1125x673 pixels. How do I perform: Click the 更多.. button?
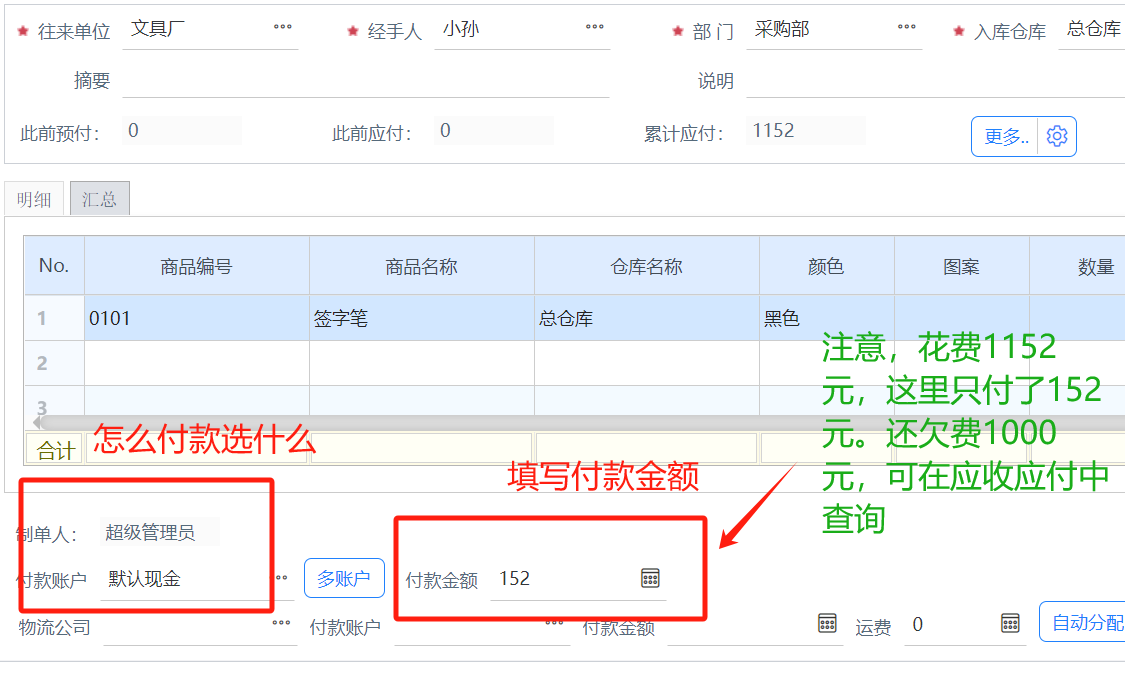(1005, 137)
